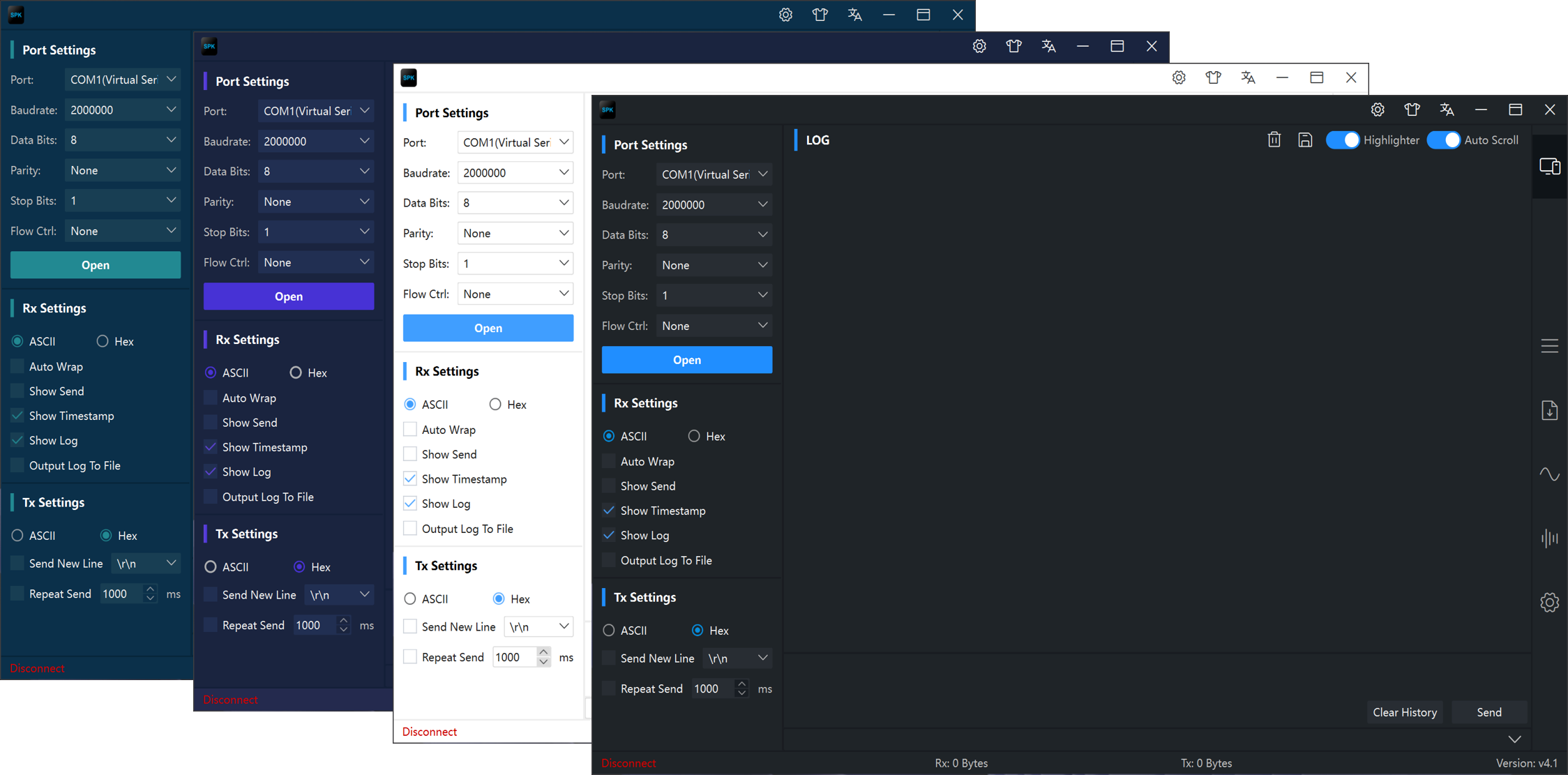
Task: Click the Disconnect status in front window
Action: point(628,763)
